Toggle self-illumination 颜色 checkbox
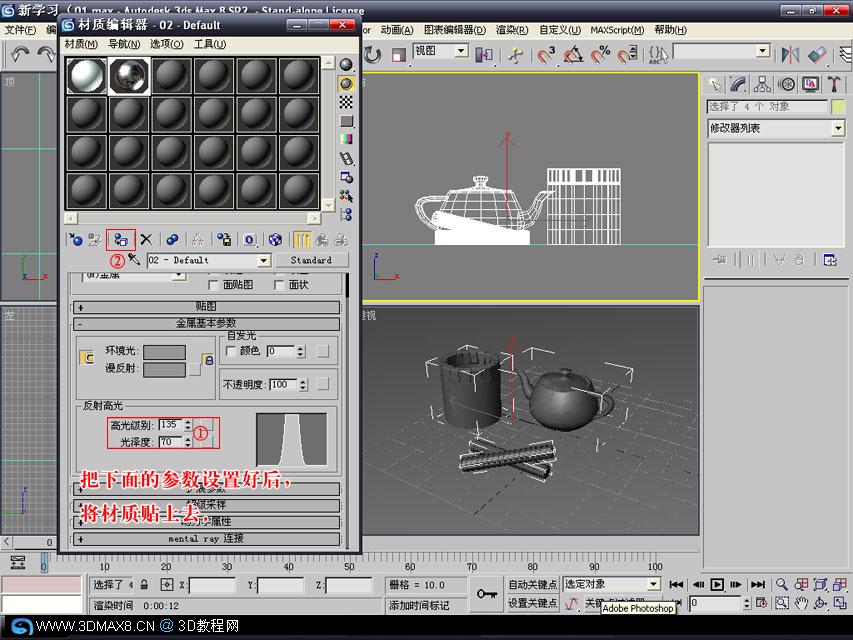 coord(231,351)
